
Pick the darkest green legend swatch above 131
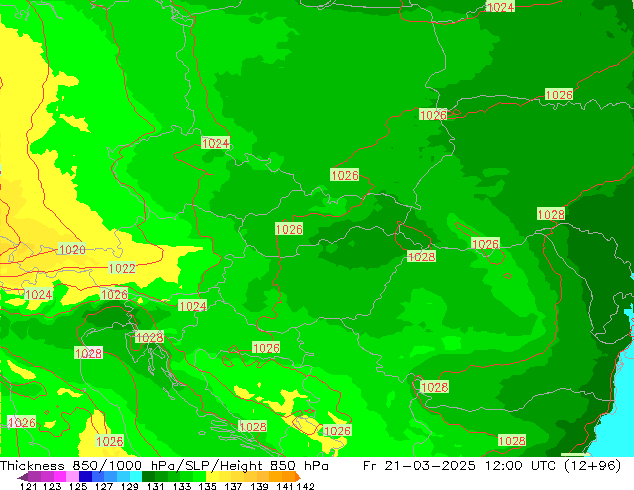coord(148,477)
